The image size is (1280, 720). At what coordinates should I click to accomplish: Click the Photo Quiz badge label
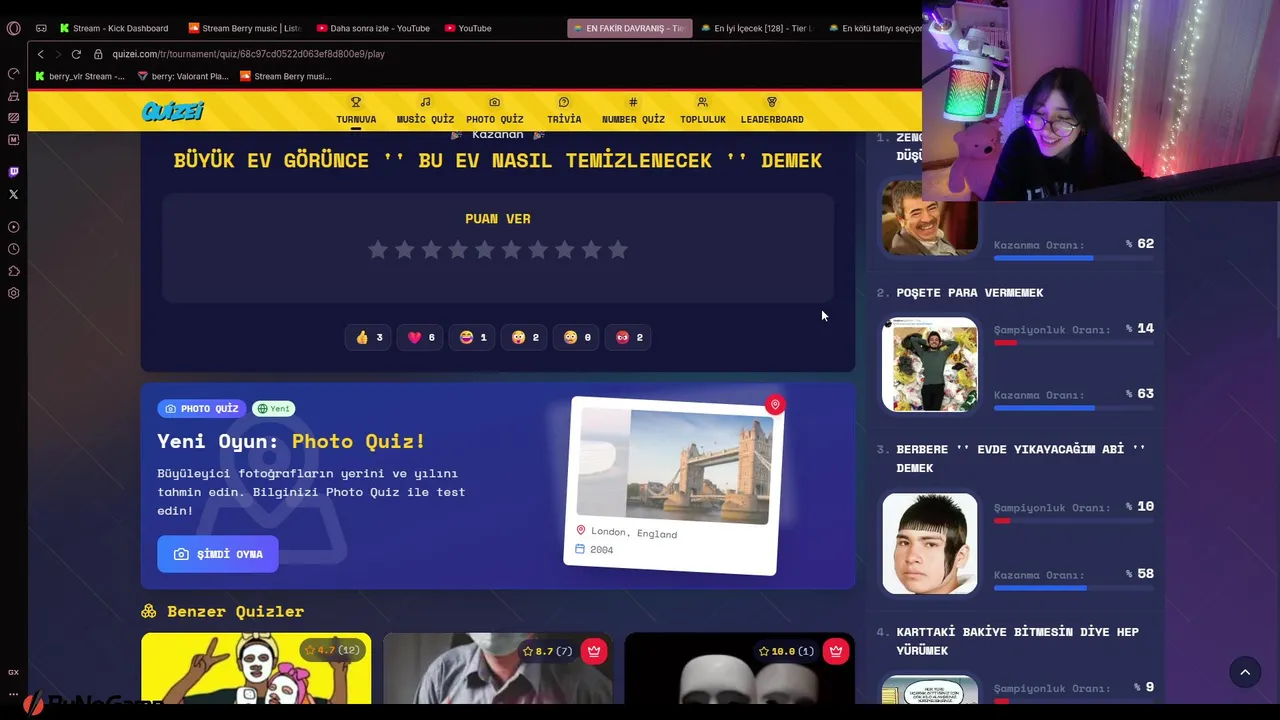(201, 408)
